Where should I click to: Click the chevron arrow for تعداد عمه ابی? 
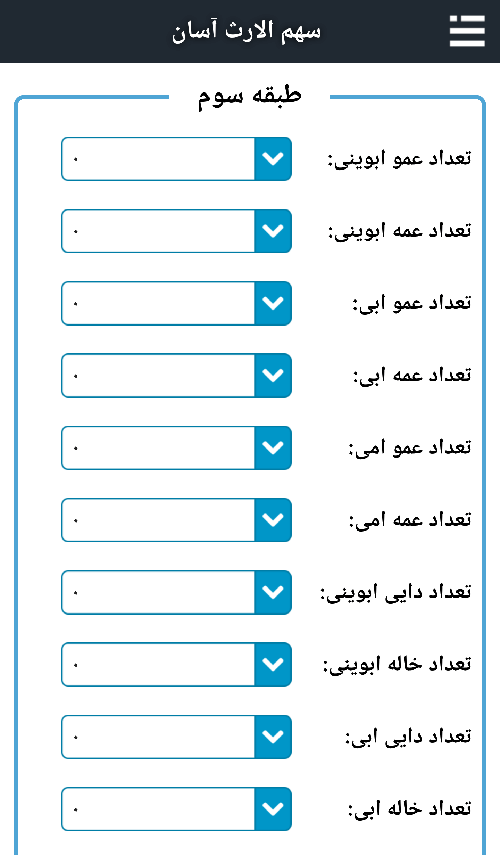pos(273,375)
